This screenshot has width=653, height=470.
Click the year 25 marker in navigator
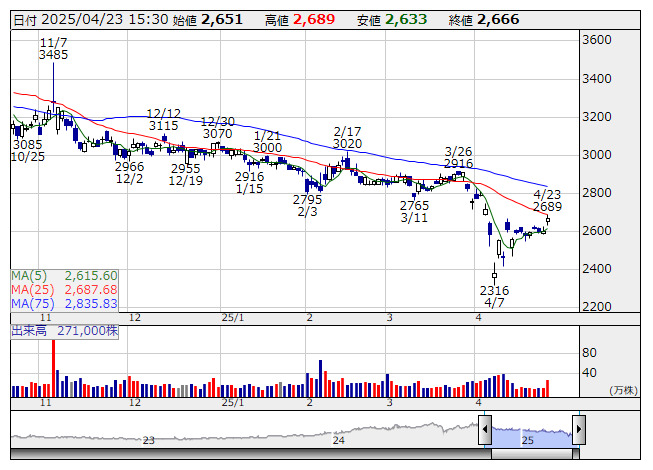528,440
